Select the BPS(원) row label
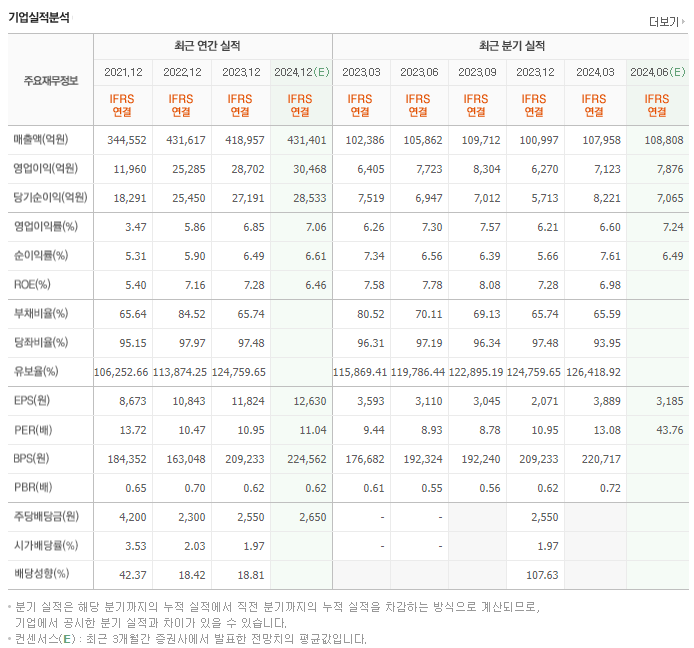The width and height of the screenshot is (694, 648). [x=31, y=458]
